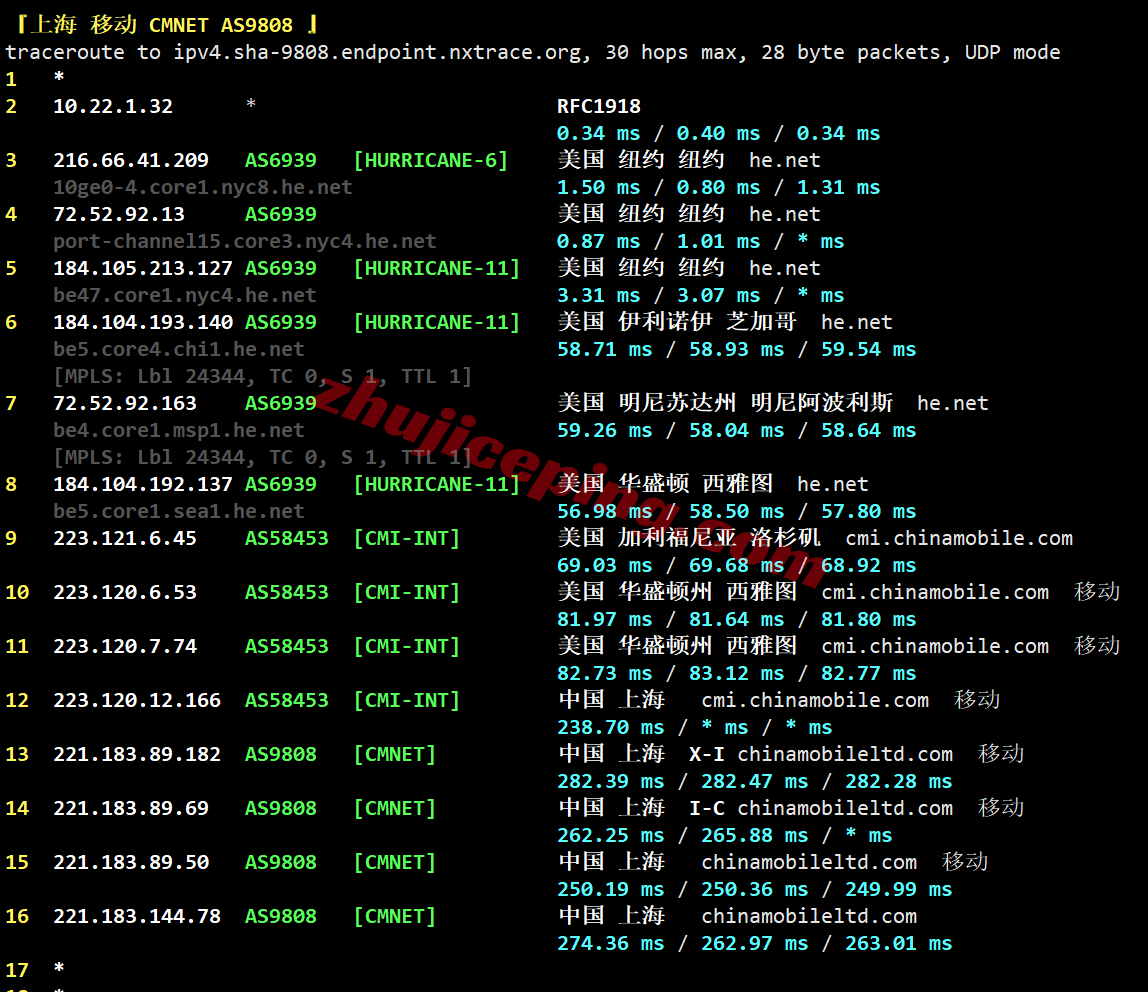
Task: Click latency value 250.19 ms
Action: click(611, 890)
